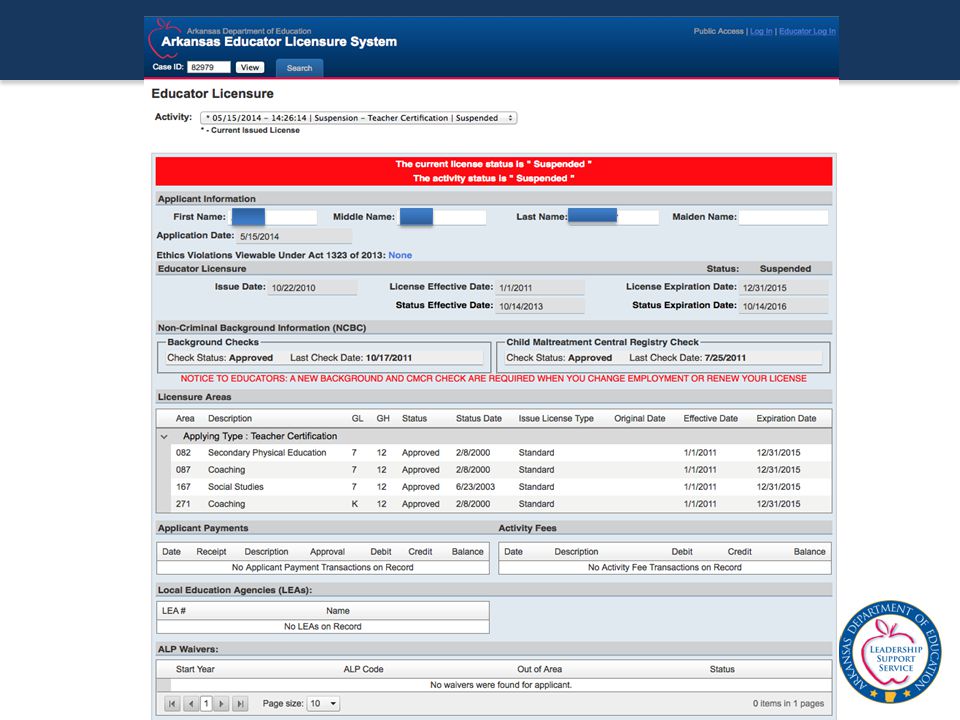Image resolution: width=960 pixels, height=720 pixels.
Task: Click the Application Date field 5/15/2014
Action: [294, 236]
